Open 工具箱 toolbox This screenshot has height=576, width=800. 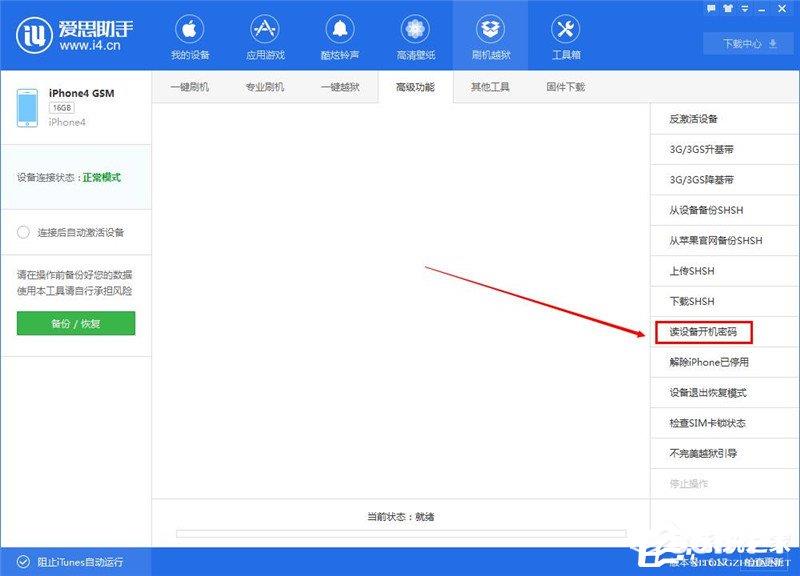coord(566,38)
